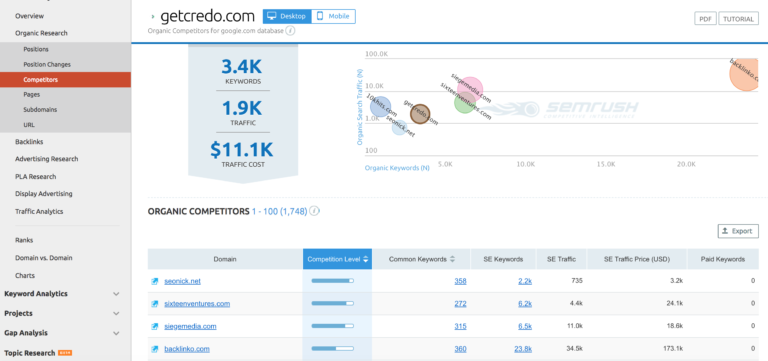Open Overview in the sidebar
Screen dimensions: 768x361
click(x=29, y=16)
